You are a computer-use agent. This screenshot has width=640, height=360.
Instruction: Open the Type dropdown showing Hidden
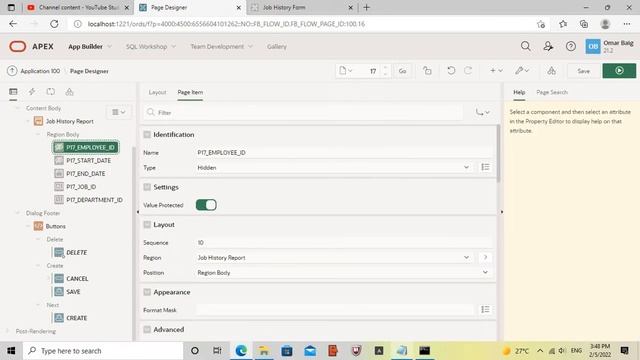pos(334,167)
